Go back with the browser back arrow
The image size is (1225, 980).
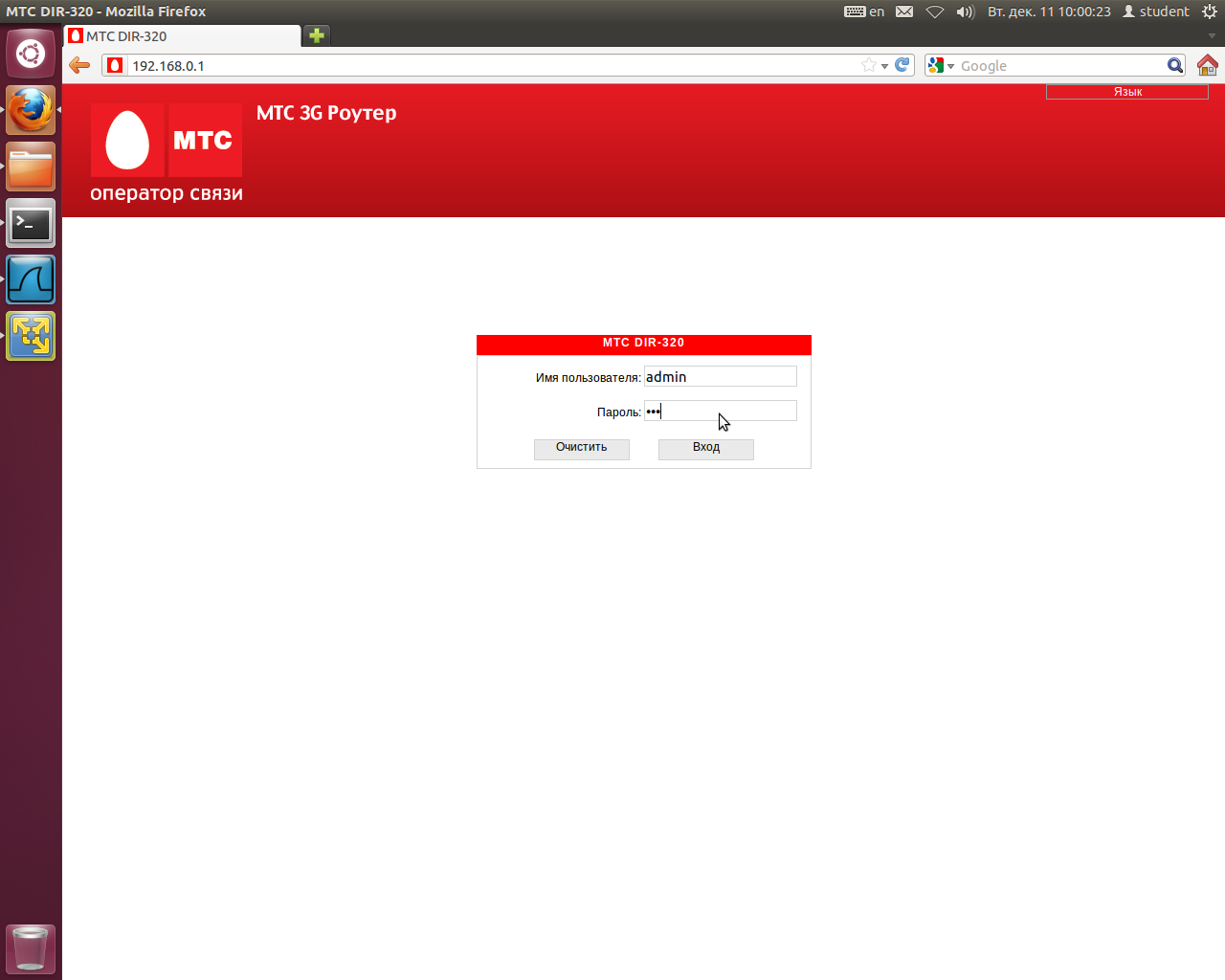79,65
